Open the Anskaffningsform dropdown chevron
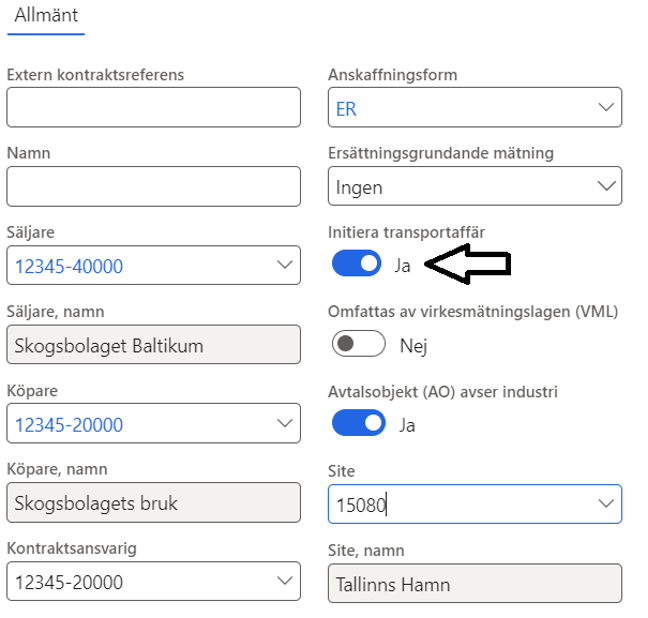648x618 pixels. [606, 107]
